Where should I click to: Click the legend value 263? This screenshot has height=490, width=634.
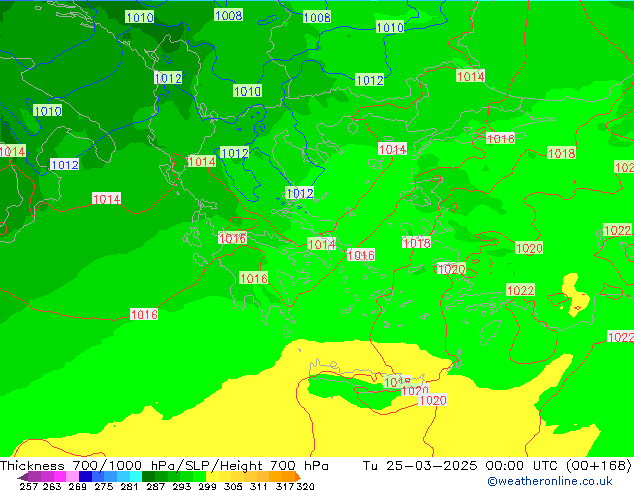click(x=52, y=486)
